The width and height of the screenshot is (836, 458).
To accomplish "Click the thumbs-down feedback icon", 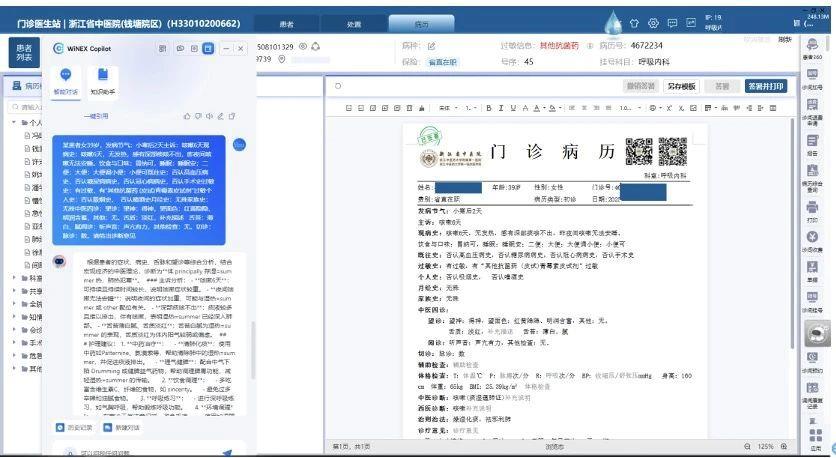I will click(x=198, y=116).
